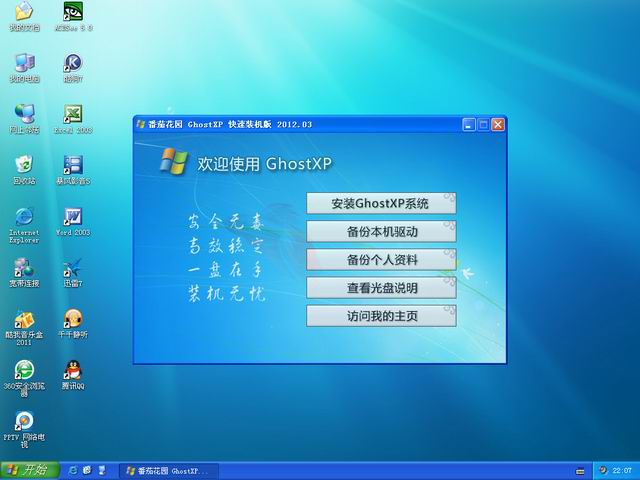Open ACDSee desktop shortcut
Screen dimensions: 640x480
click(x=73, y=13)
